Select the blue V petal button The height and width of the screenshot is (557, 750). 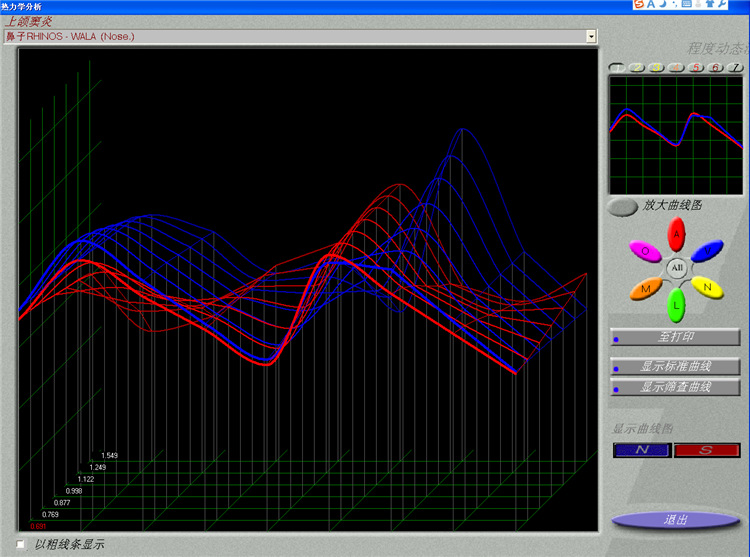point(709,251)
